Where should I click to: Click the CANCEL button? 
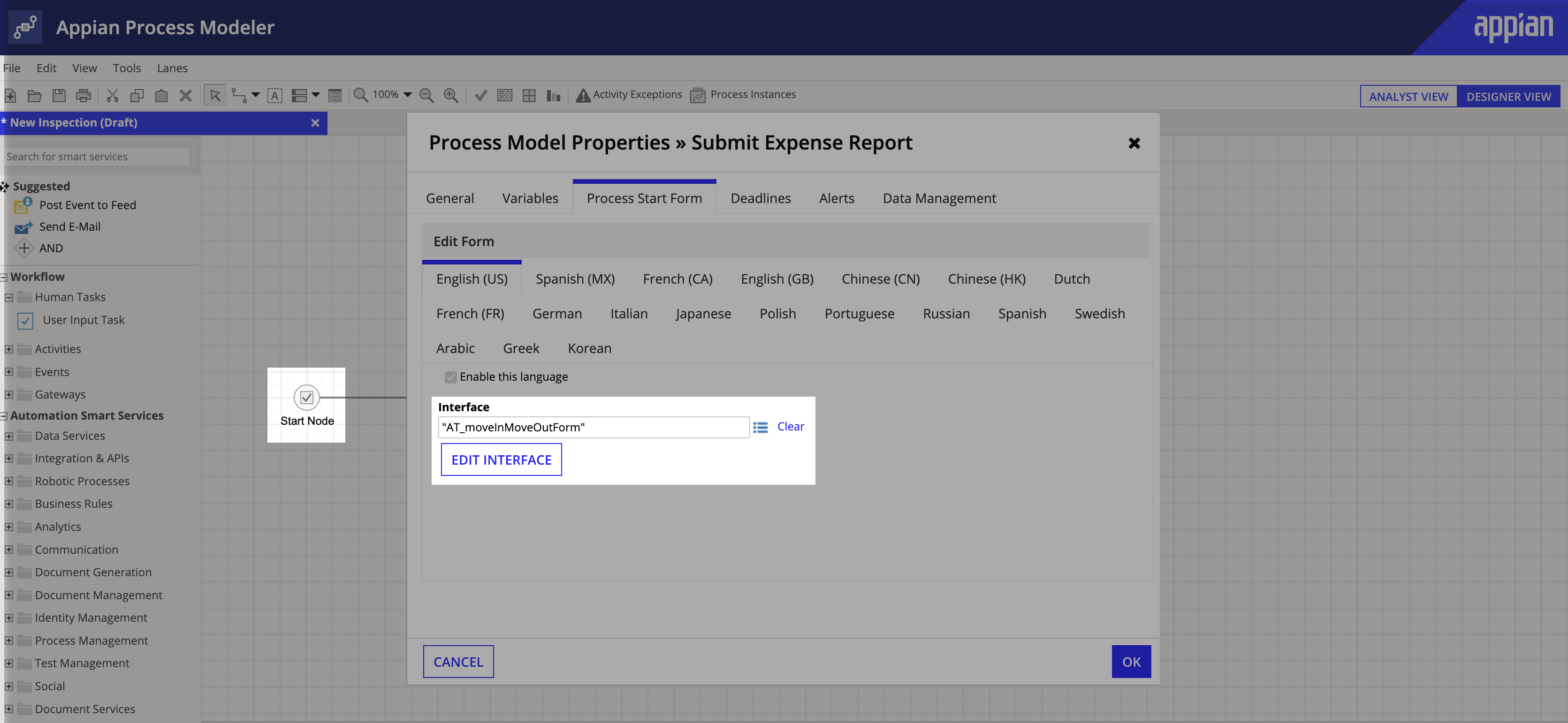(458, 662)
